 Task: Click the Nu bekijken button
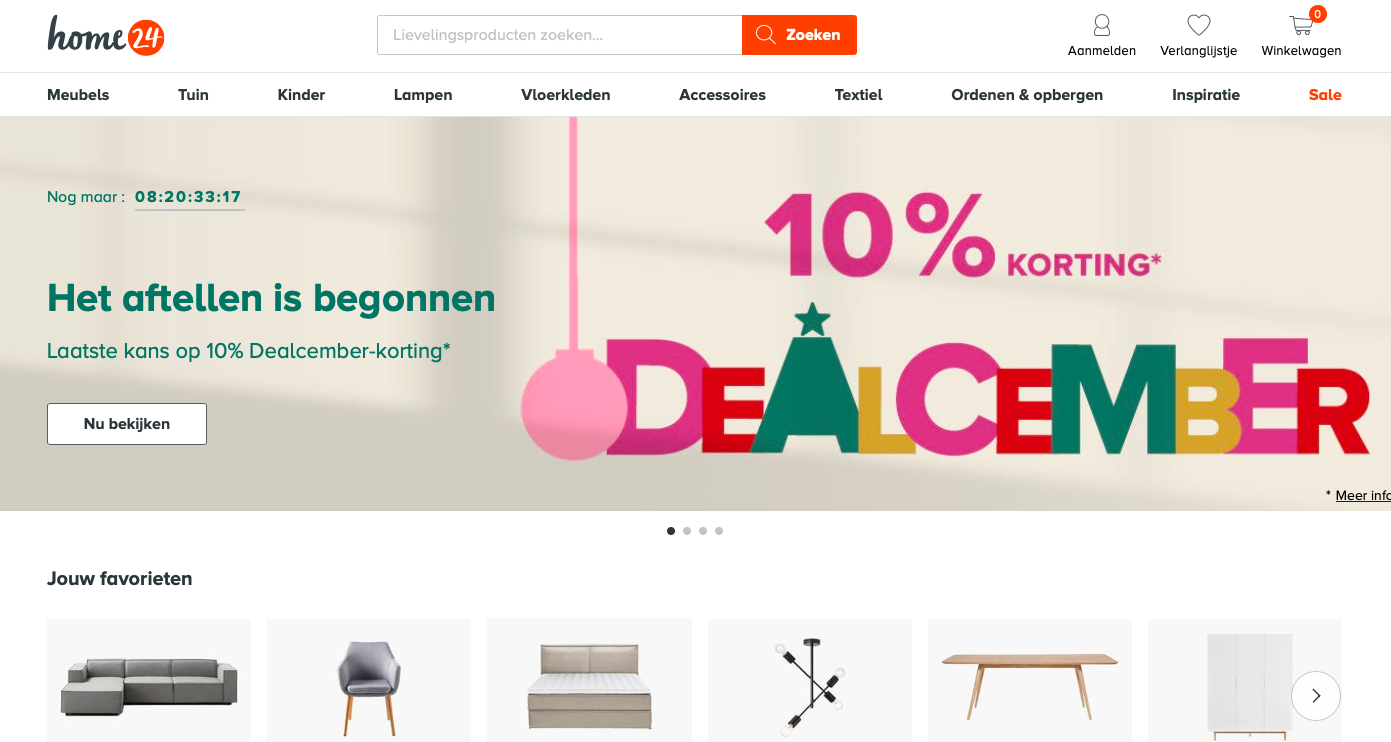click(127, 424)
